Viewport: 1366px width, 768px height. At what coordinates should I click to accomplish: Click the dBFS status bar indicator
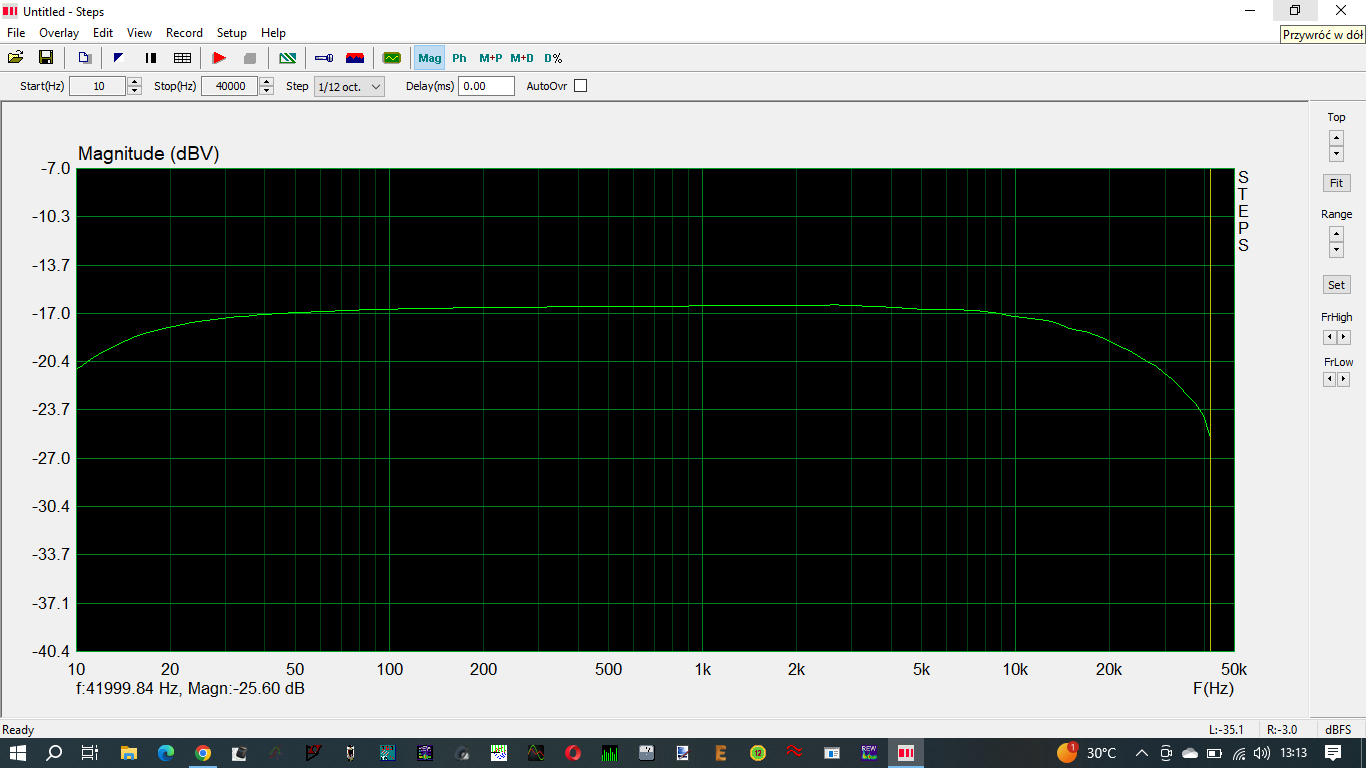[x=1338, y=730]
